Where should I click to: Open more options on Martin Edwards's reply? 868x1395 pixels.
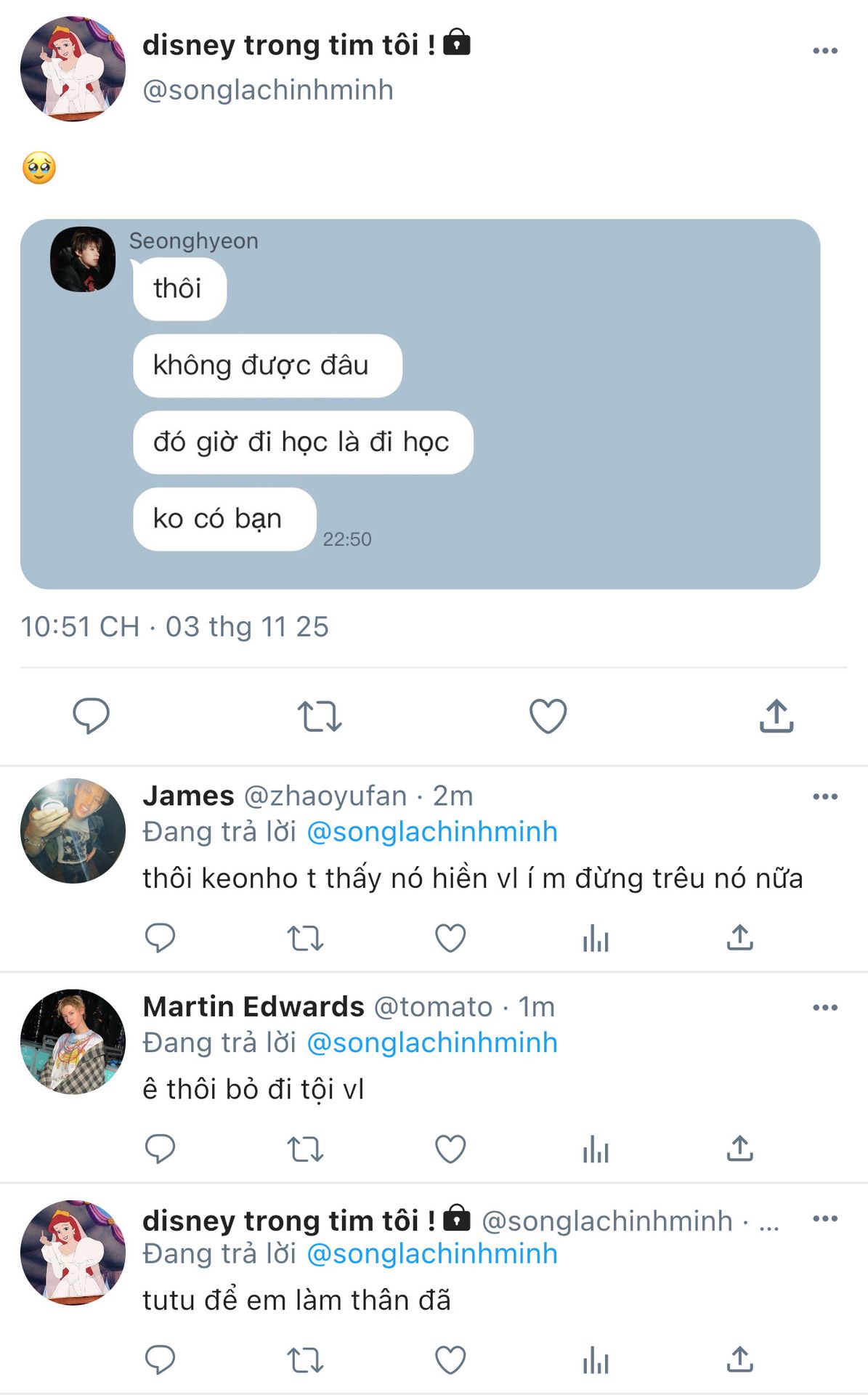point(825,1008)
